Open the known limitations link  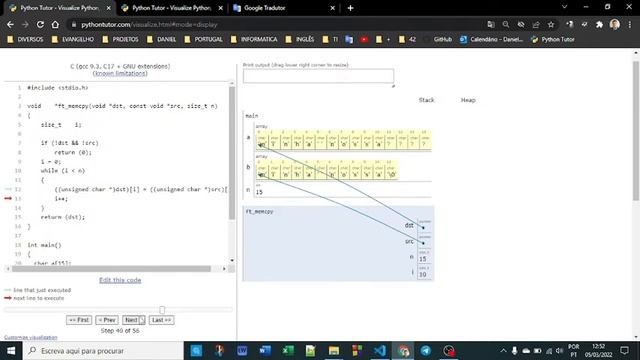120,73
